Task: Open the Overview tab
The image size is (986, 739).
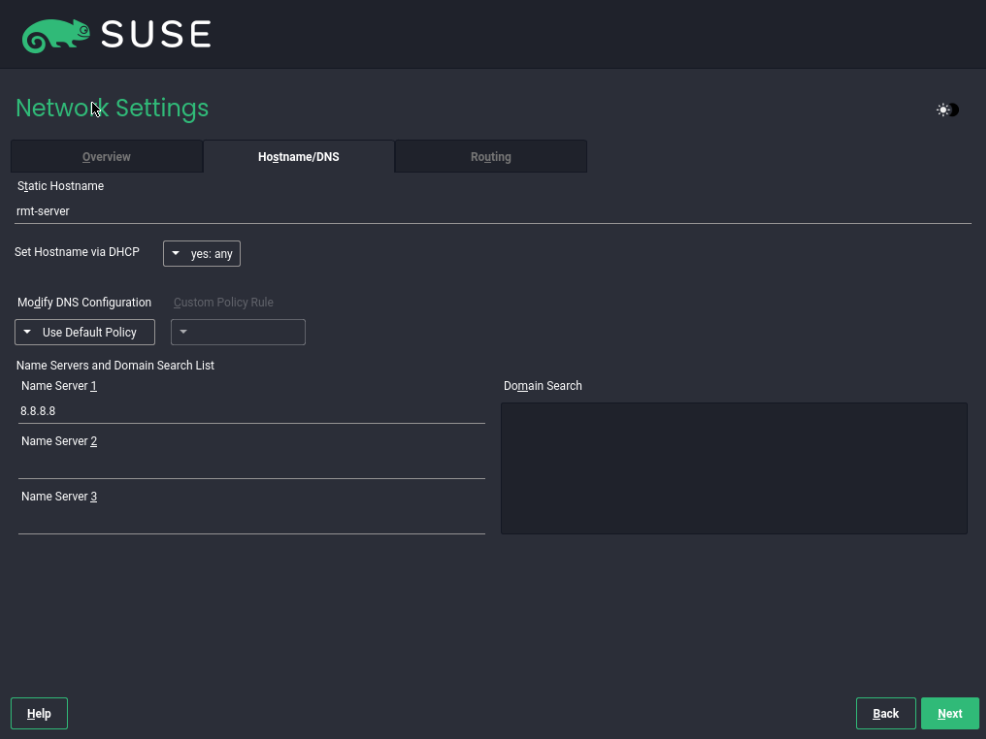Action: click(106, 157)
